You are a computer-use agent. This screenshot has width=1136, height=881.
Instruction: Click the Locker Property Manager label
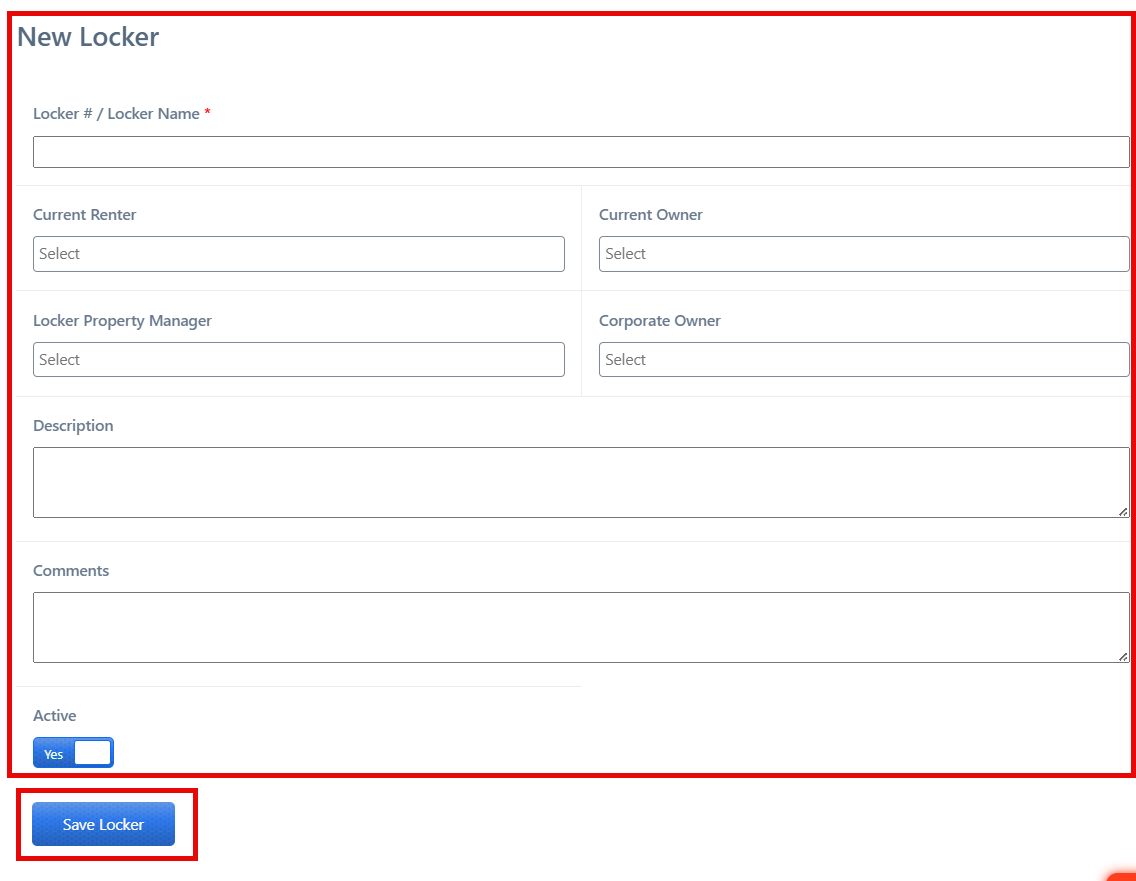(x=122, y=321)
